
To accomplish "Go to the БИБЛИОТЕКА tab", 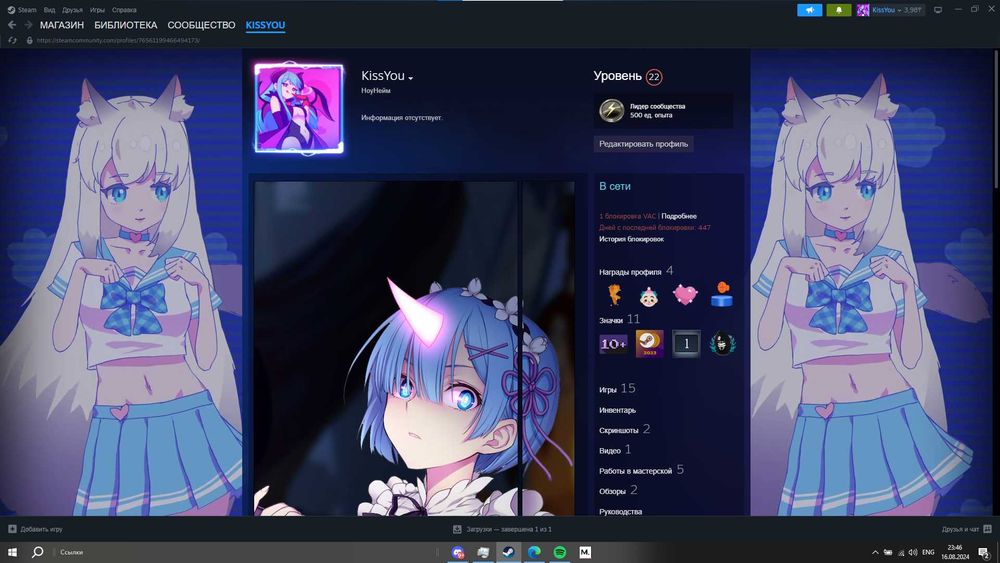I will (126, 25).
